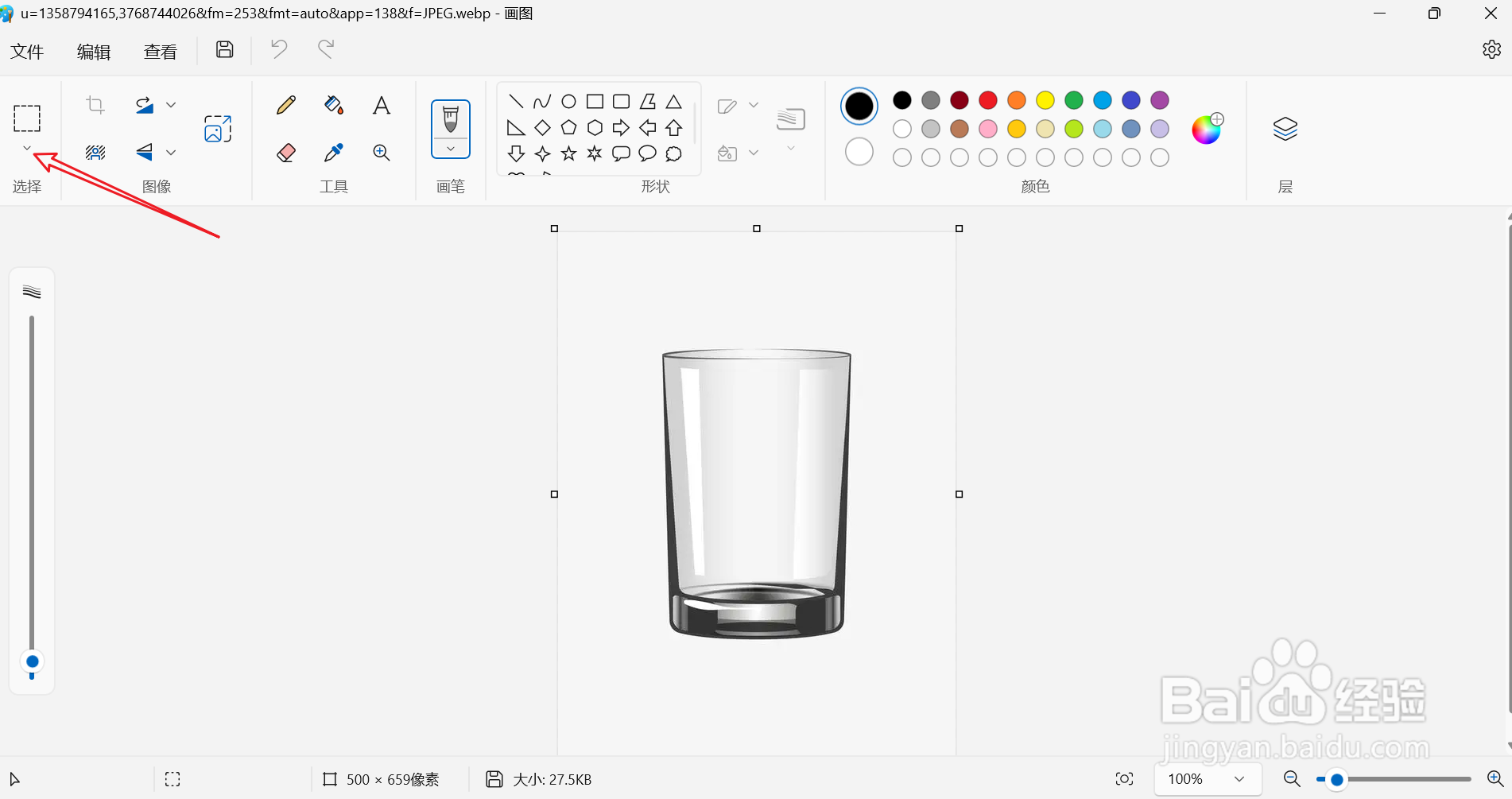
Task: Select the oval shape
Action: (x=568, y=102)
